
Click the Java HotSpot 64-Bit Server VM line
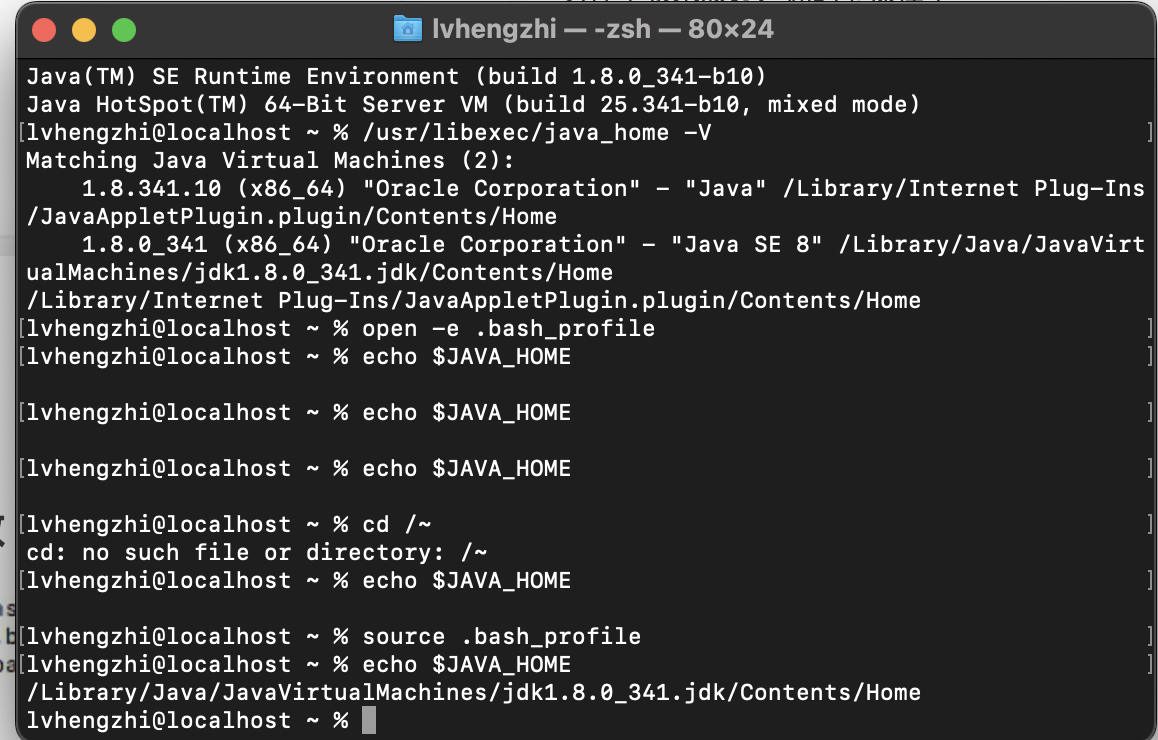[x=473, y=105]
